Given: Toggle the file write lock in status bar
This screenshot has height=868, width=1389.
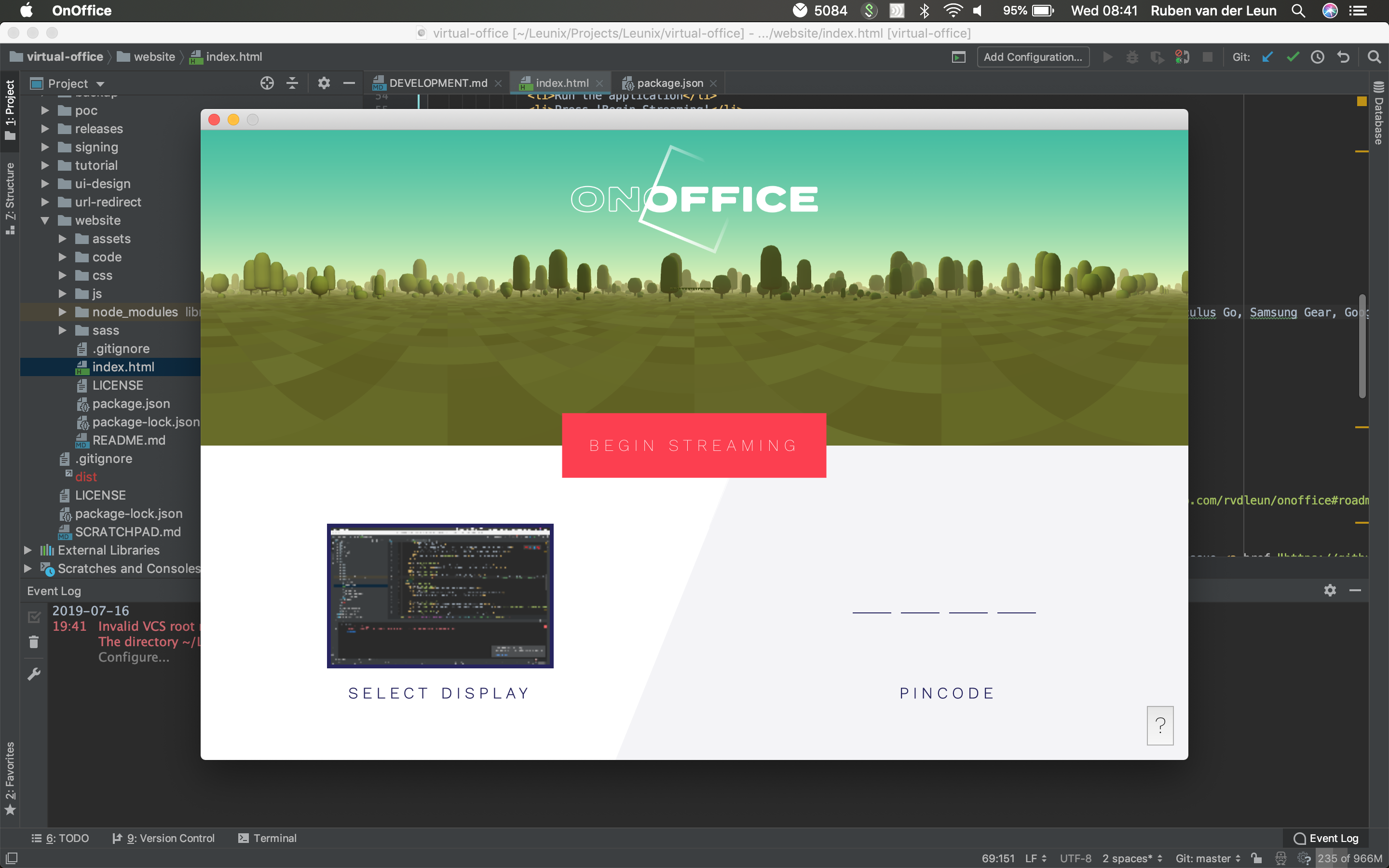Looking at the screenshot, I should pos(1257,858).
